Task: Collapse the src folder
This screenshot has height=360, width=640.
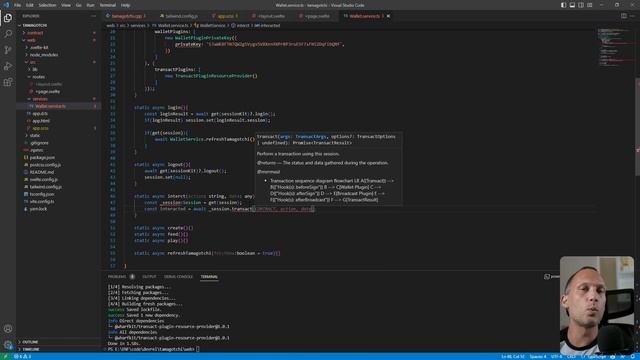Action: tap(58, 62)
